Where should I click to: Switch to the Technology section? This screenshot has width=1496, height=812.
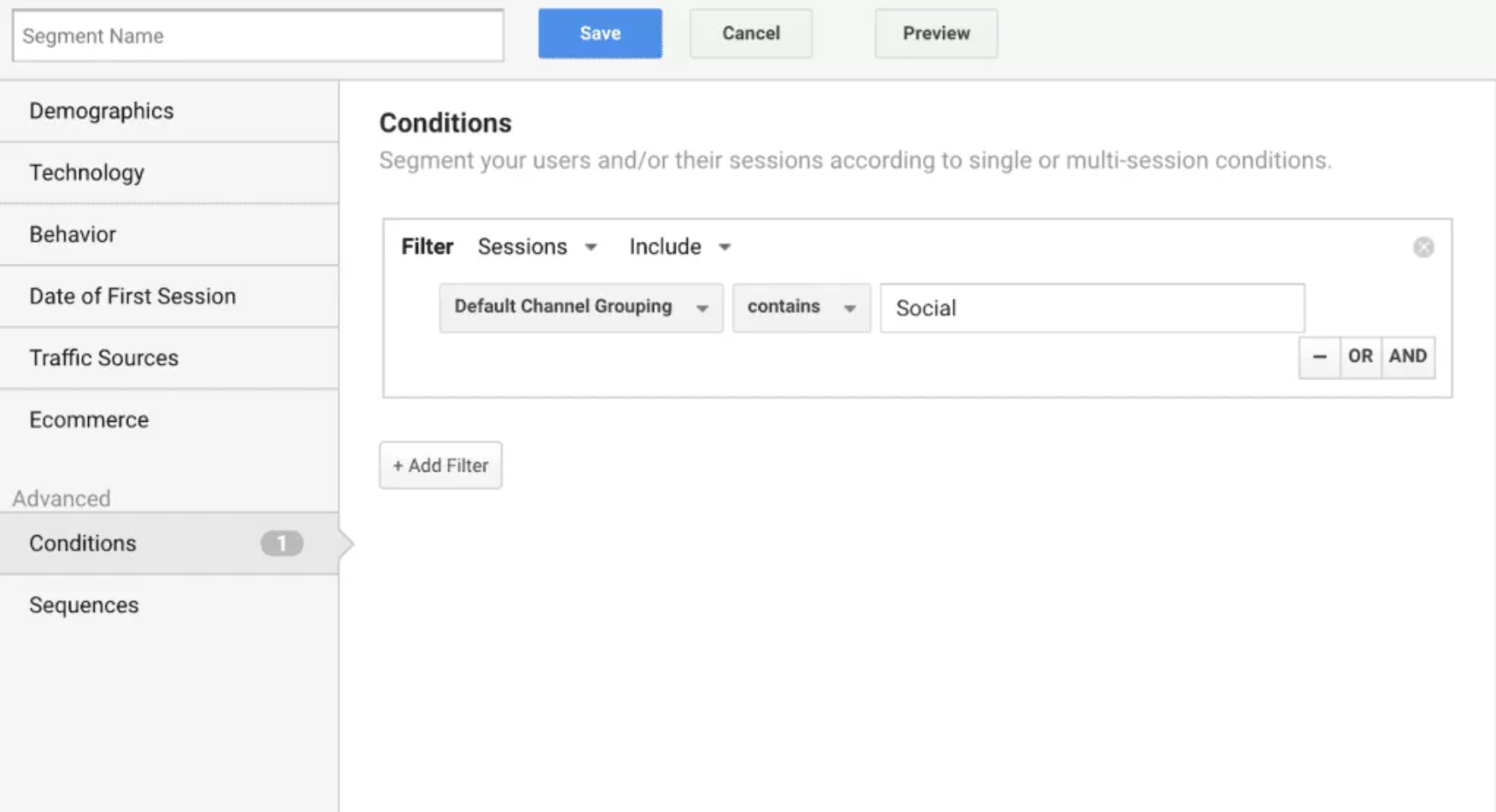click(169, 172)
